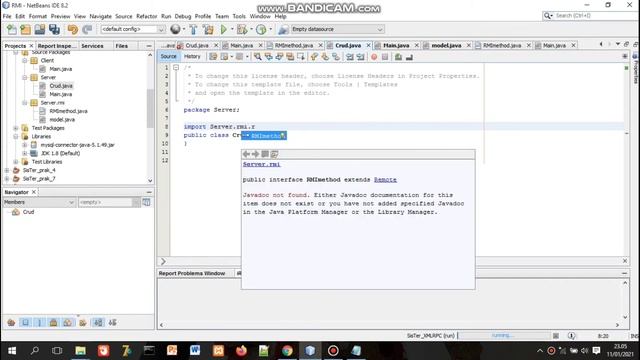Screen dimensions: 640x360
Task: Switch to the Services tab
Action: point(92,46)
